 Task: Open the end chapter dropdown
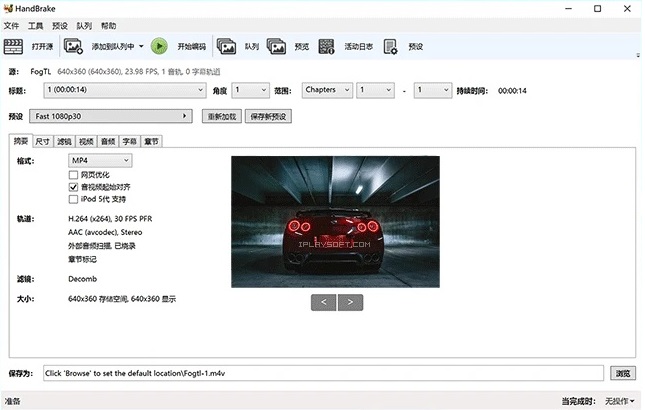click(433, 90)
